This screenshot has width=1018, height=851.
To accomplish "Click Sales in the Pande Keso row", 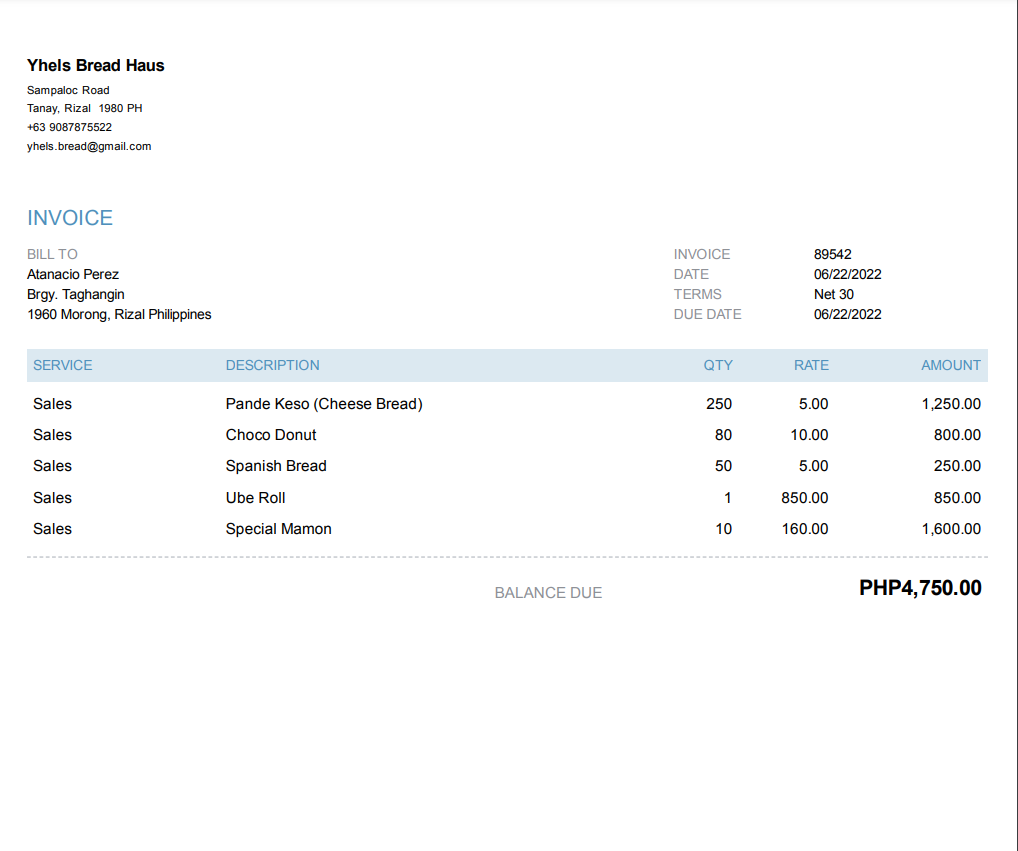I will (53, 404).
